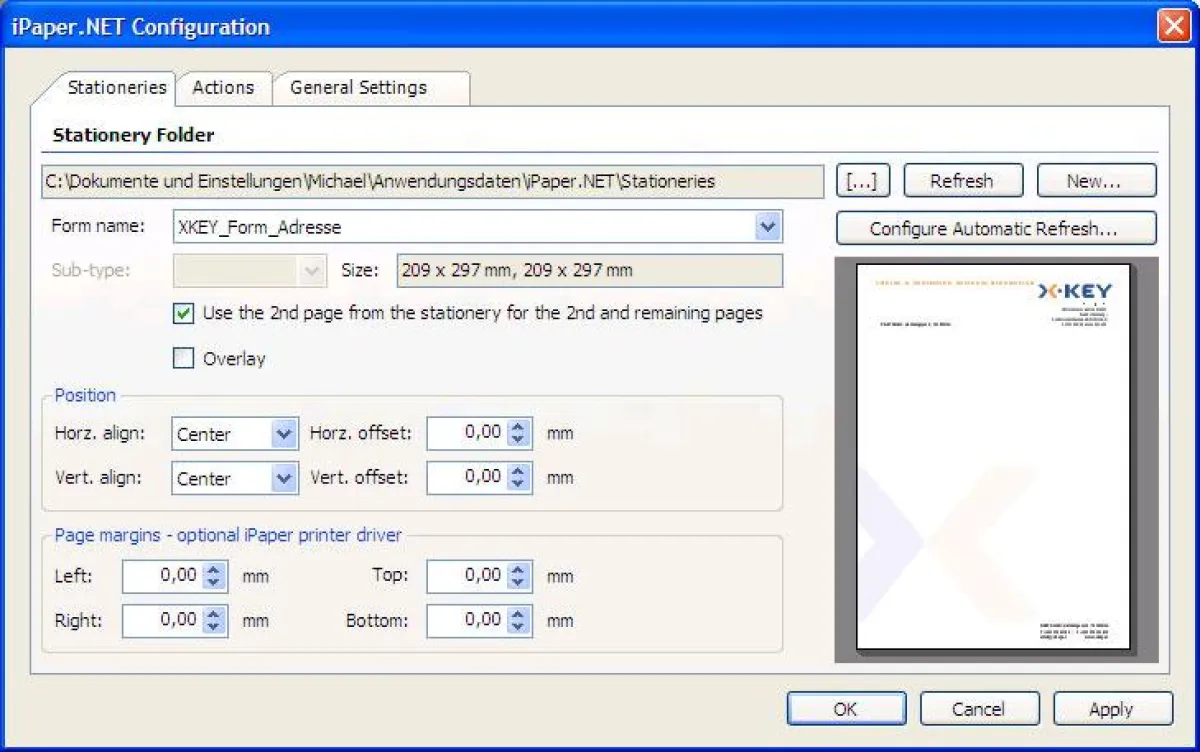Click the Horz. offset spinner arrows
The image size is (1200, 752).
(518, 434)
